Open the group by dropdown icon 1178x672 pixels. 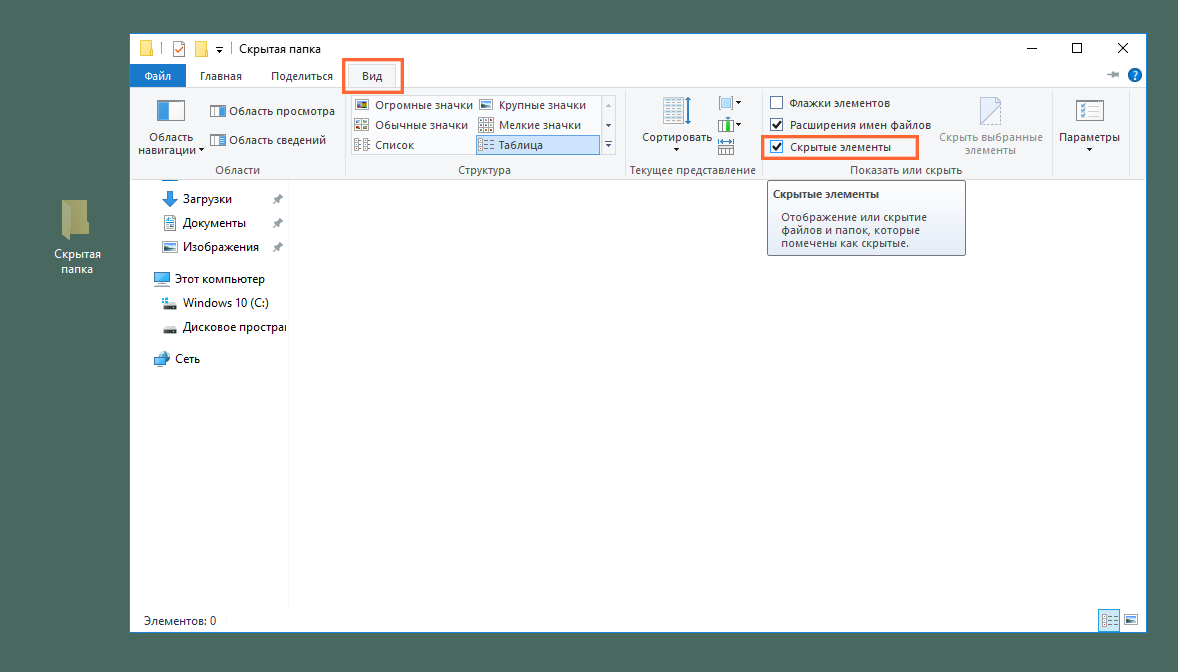[x=729, y=103]
